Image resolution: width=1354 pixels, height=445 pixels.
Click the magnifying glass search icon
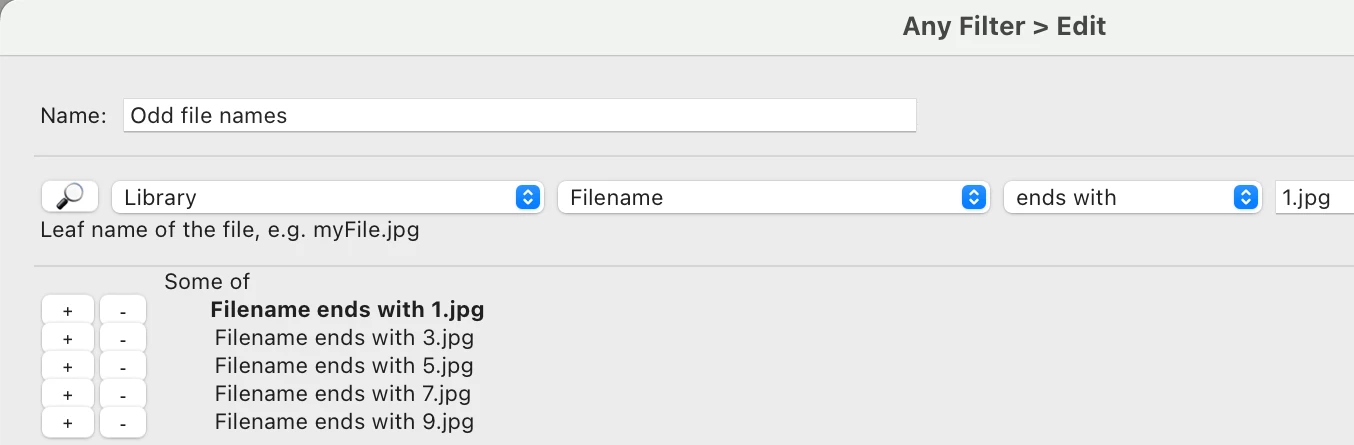(x=69, y=197)
